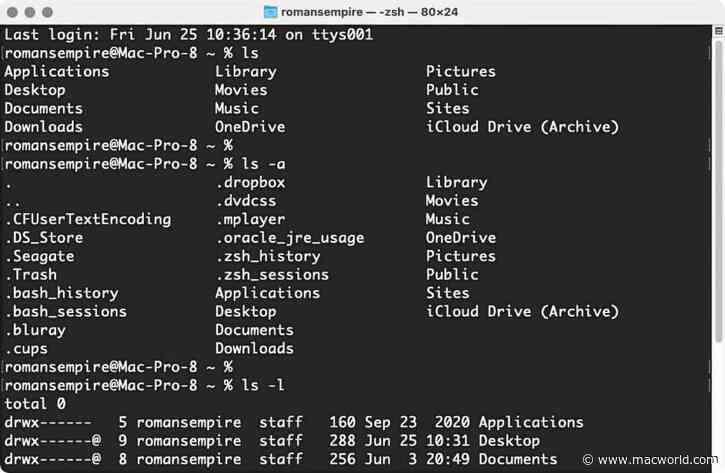
Task: Click the window title 'romansempire — -zsh — 80×24'
Action: (x=369, y=12)
